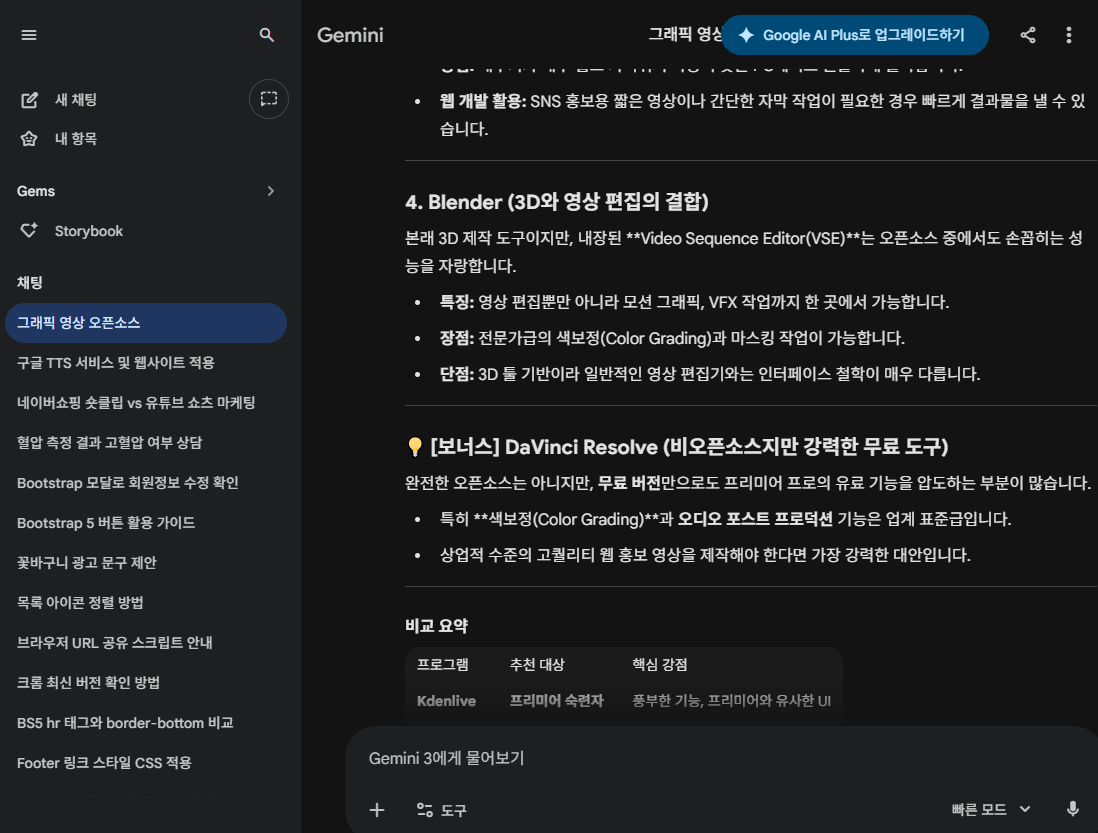The height and width of the screenshot is (833, 1098).
Task: Click table header 핵심 강점
Action: click(660, 664)
